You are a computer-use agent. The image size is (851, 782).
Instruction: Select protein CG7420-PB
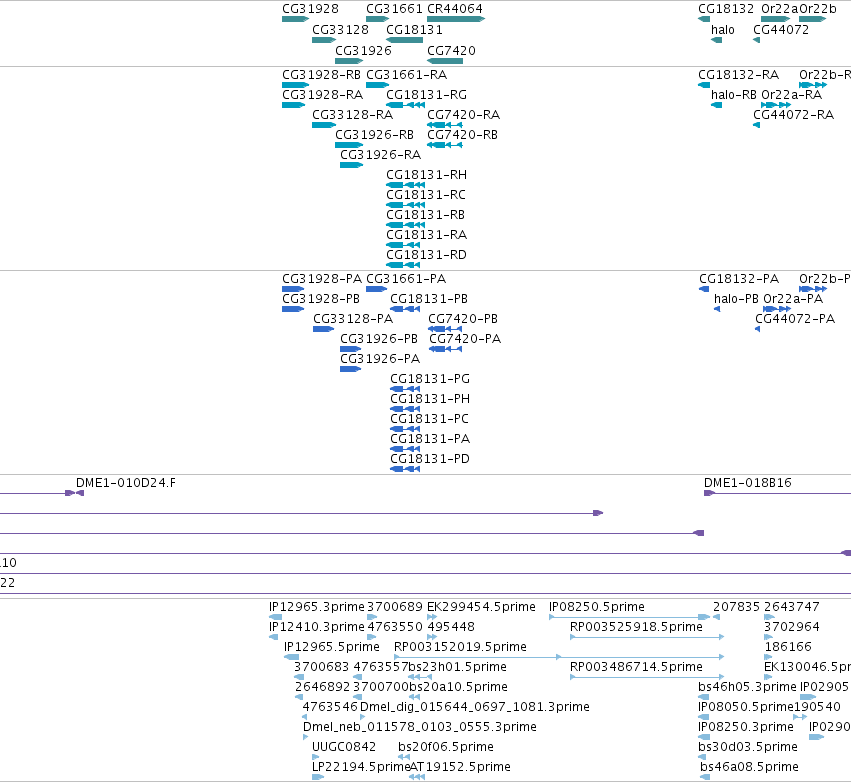click(445, 329)
